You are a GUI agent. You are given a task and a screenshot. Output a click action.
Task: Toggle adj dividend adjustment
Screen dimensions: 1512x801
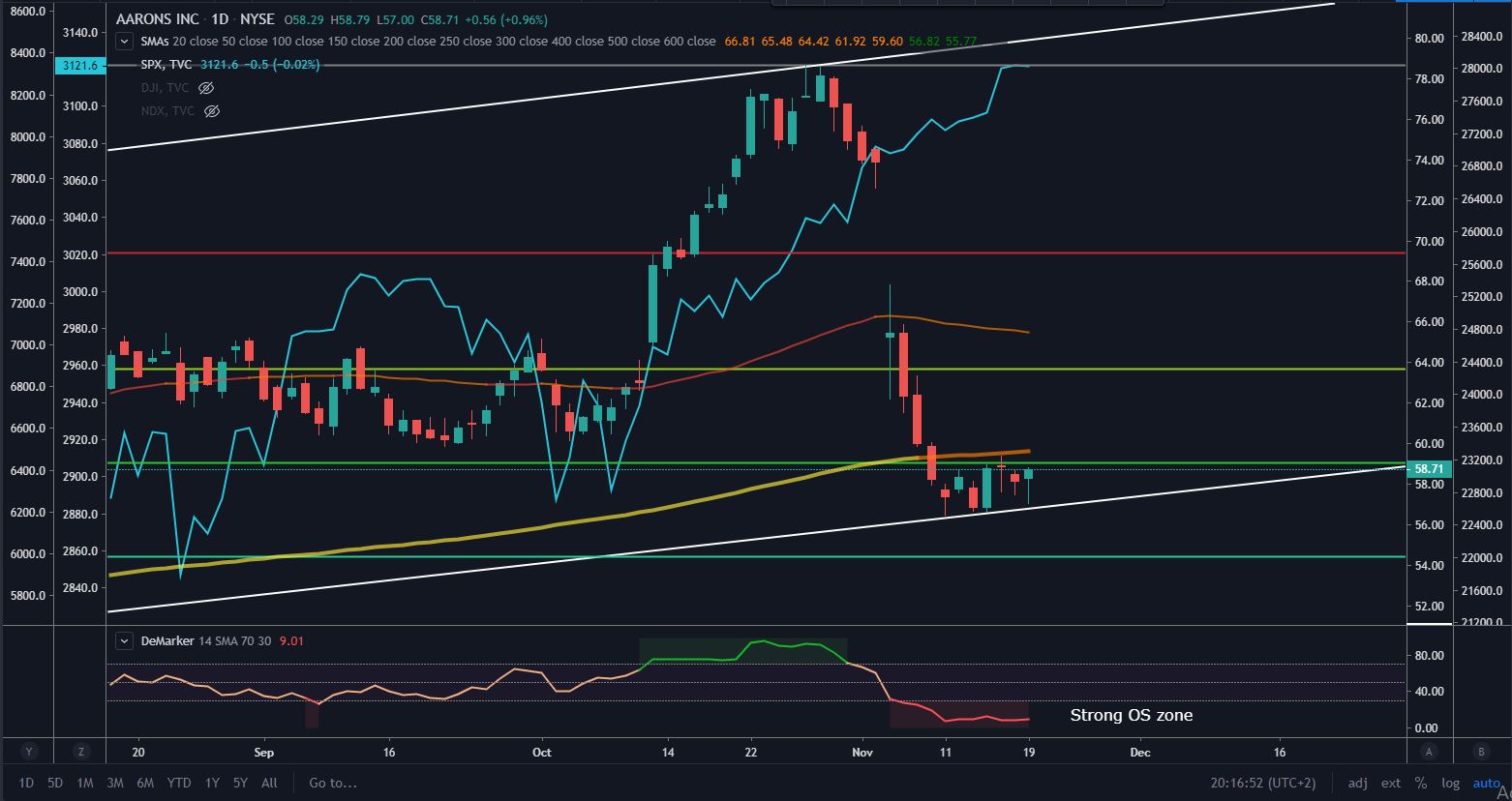pyautogui.click(x=1358, y=783)
